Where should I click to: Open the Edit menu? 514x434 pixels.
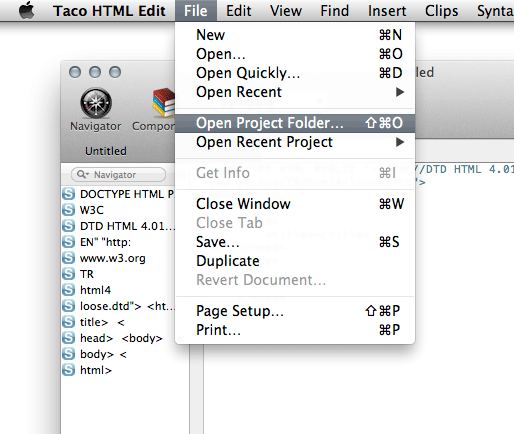pos(238,11)
